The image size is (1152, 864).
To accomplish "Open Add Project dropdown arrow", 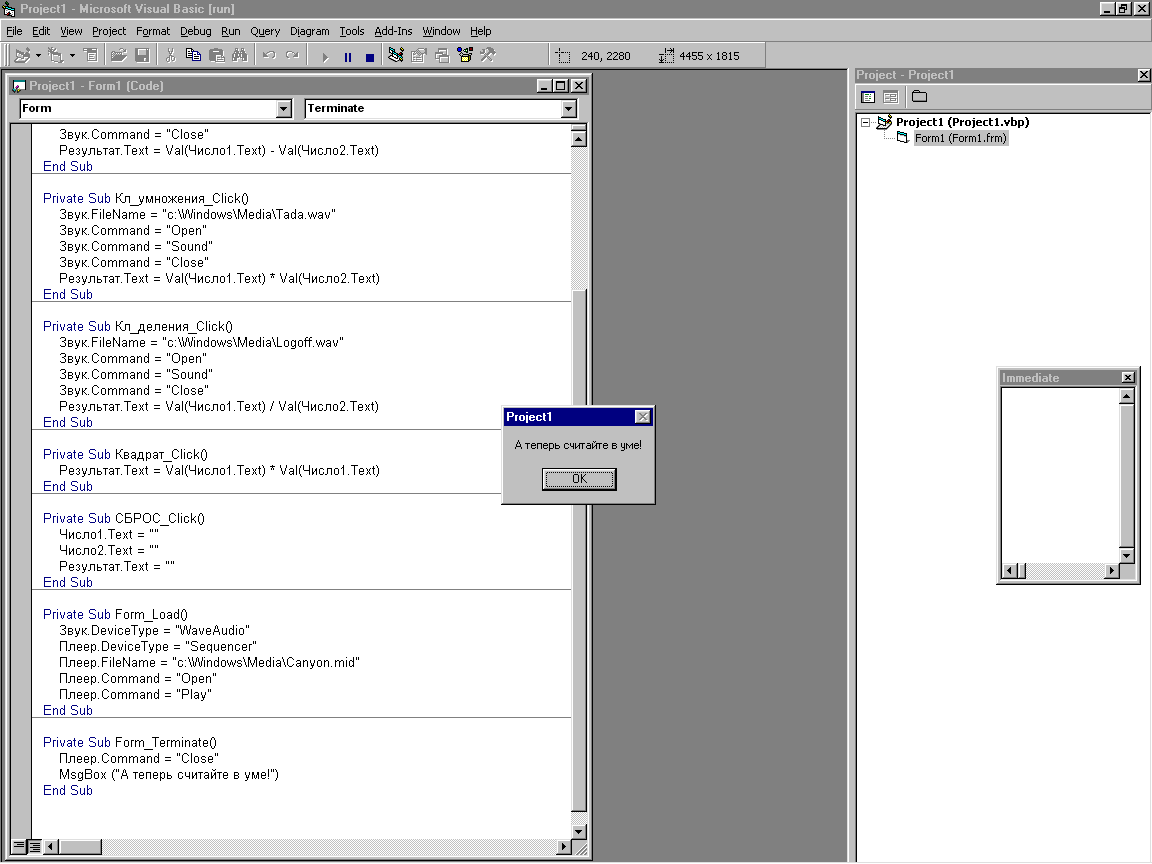I will point(38,55).
